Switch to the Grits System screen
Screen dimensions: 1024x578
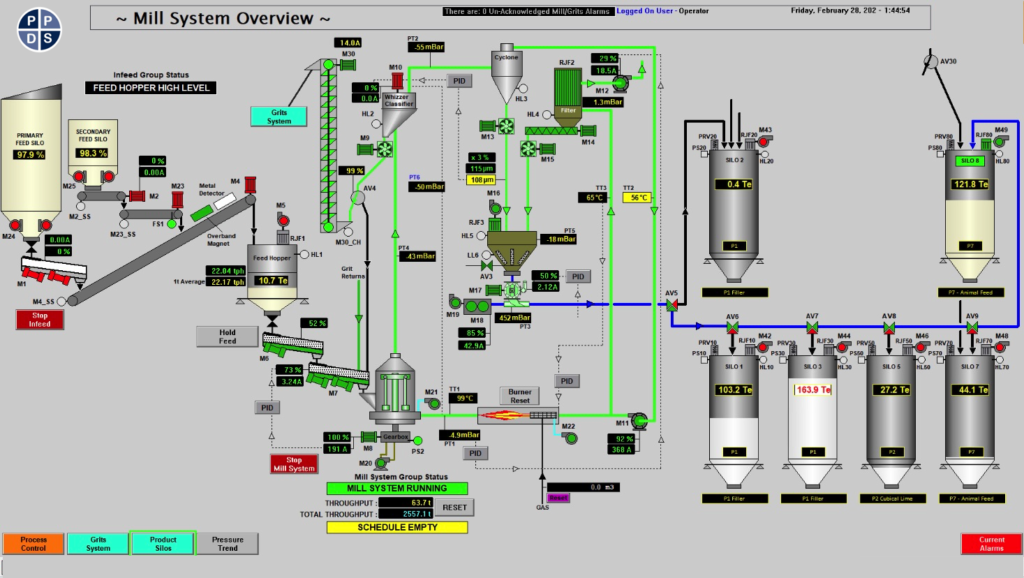(x=96, y=543)
